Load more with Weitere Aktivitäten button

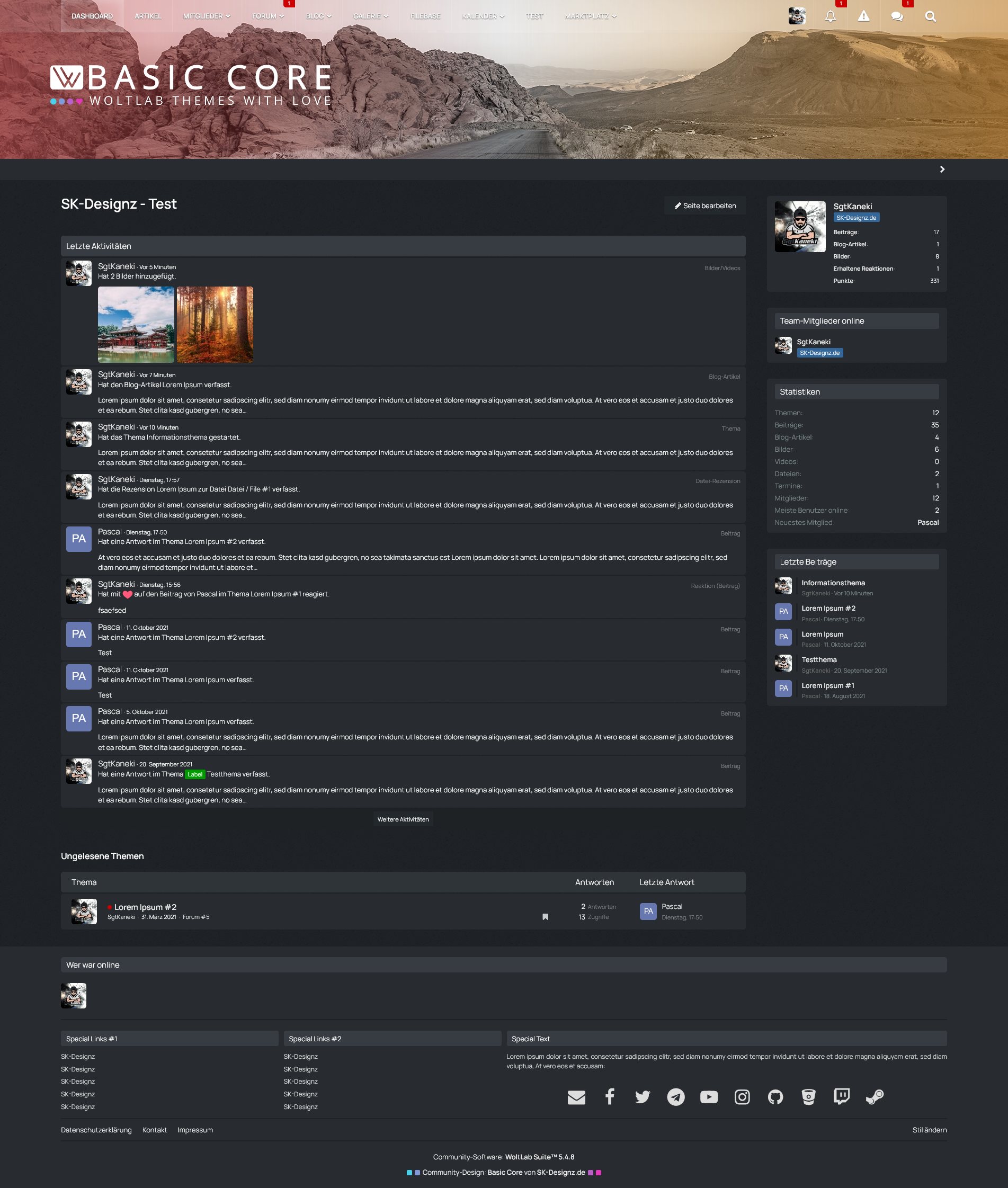(x=403, y=819)
